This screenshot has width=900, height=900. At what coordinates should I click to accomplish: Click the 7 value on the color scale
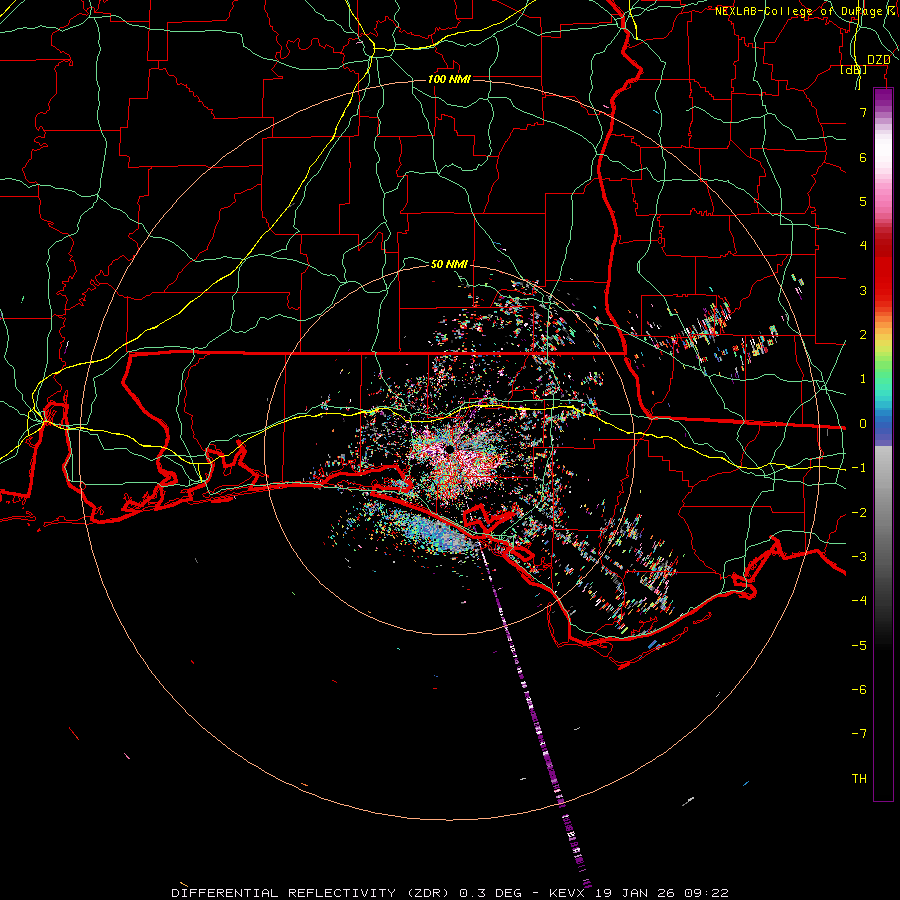pos(863,113)
